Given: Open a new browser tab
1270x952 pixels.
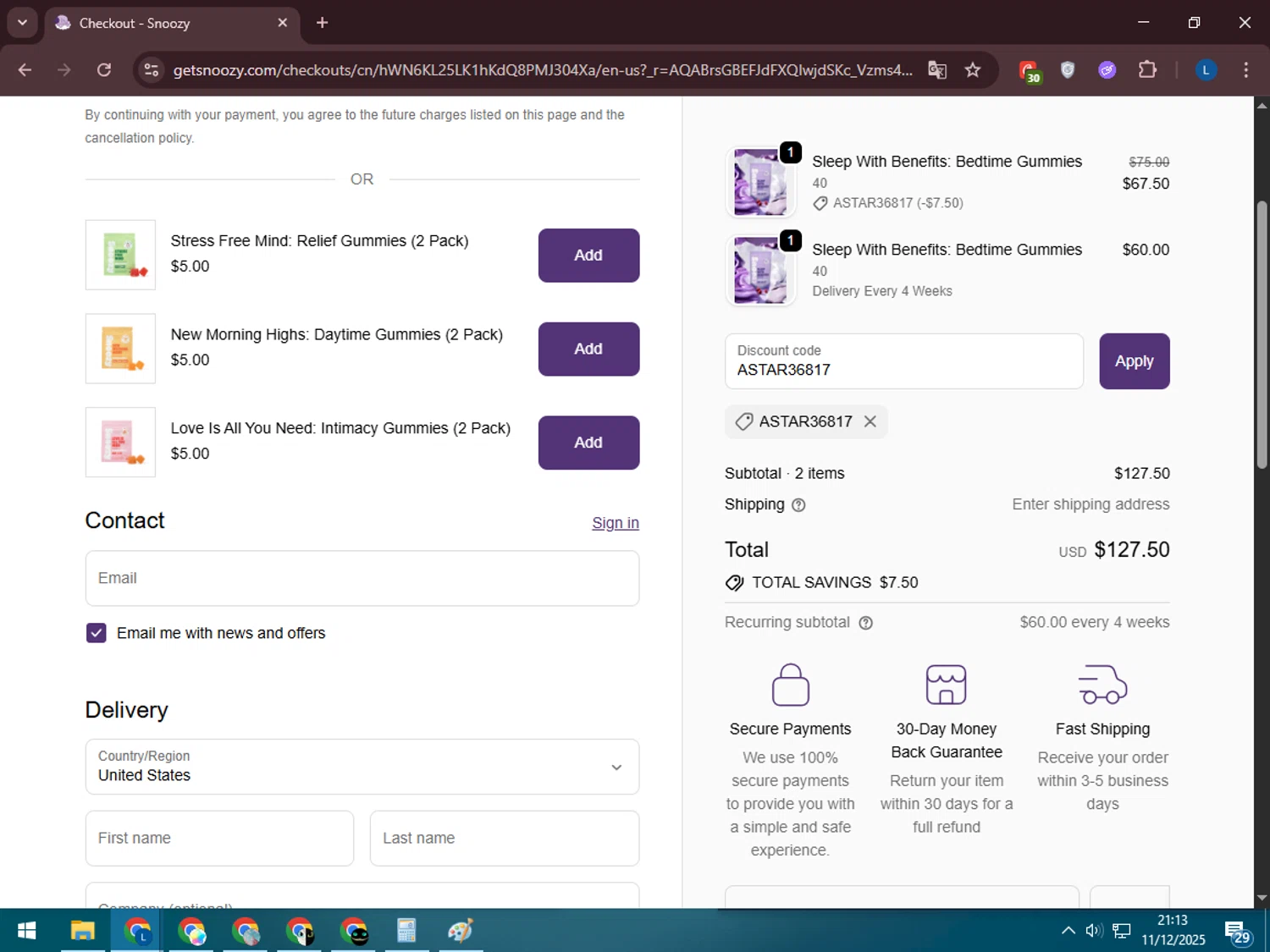Looking at the screenshot, I should [x=322, y=23].
